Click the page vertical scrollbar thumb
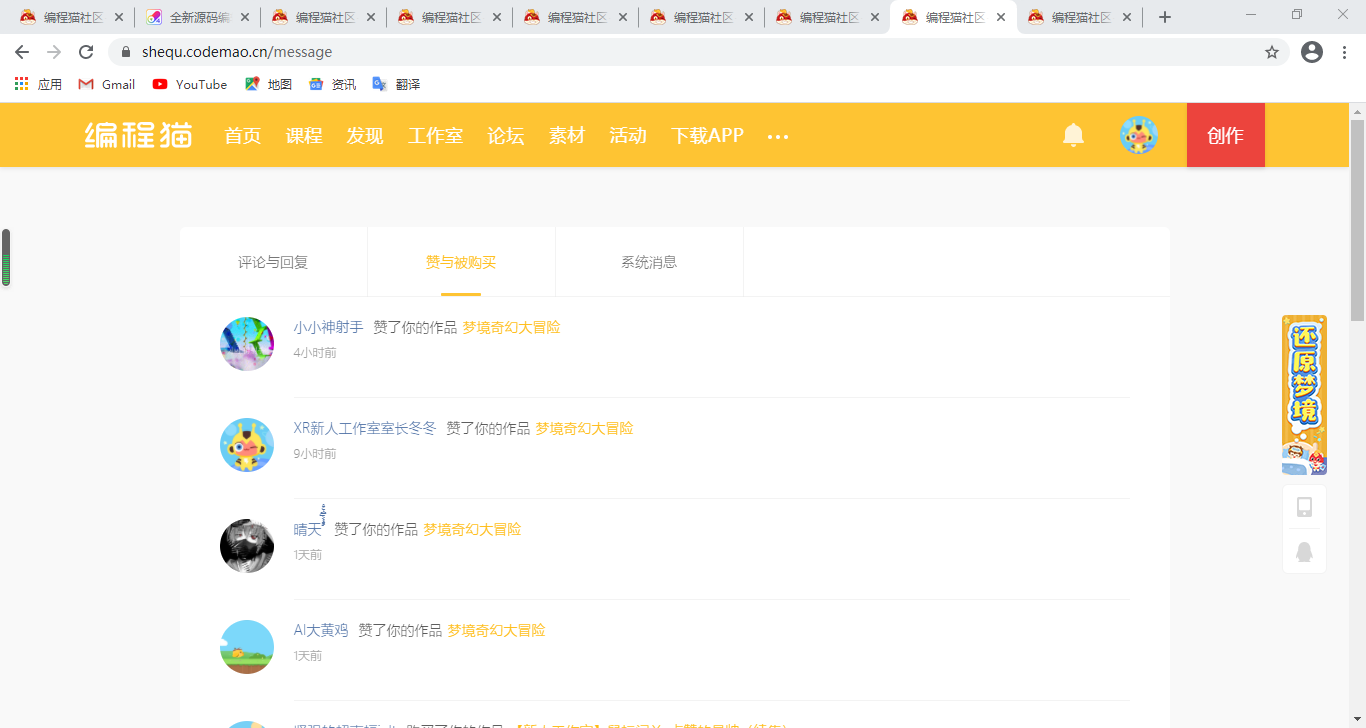 (1357, 220)
